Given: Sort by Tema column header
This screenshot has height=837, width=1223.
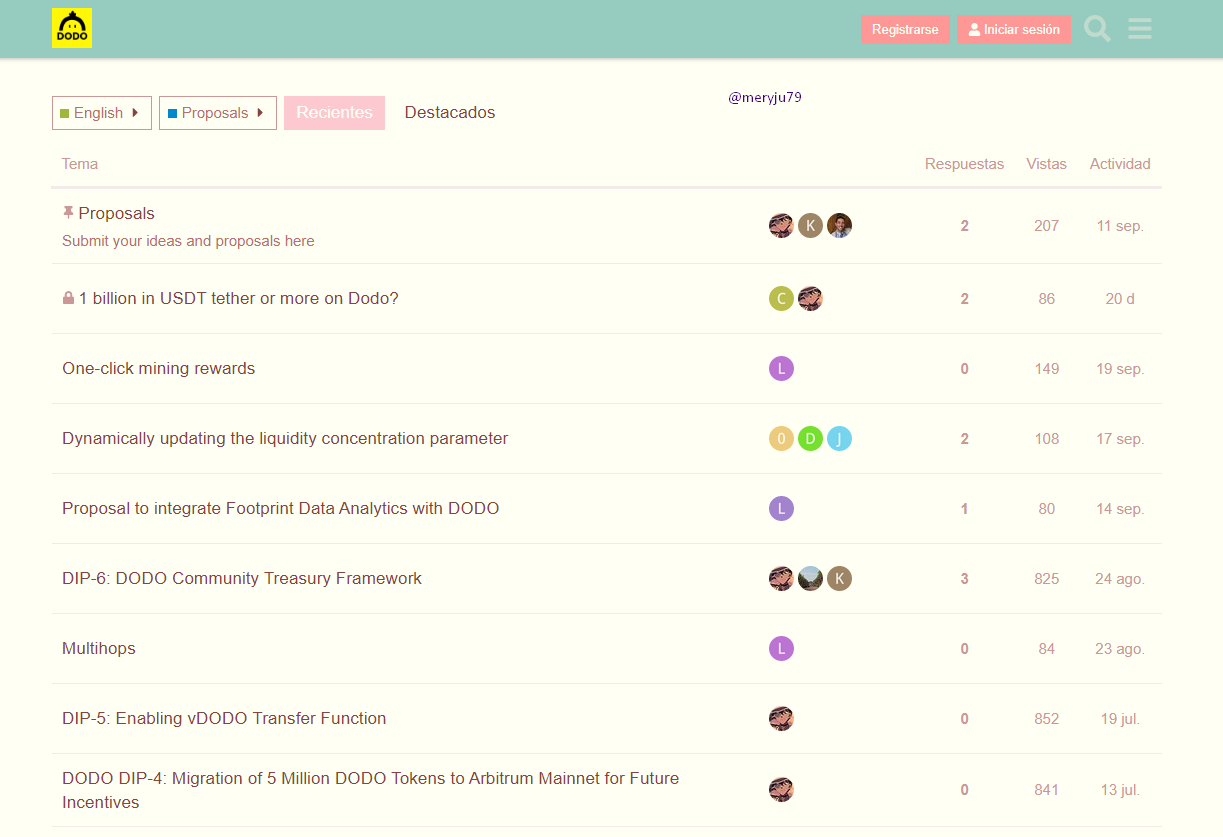Looking at the screenshot, I should 80,164.
